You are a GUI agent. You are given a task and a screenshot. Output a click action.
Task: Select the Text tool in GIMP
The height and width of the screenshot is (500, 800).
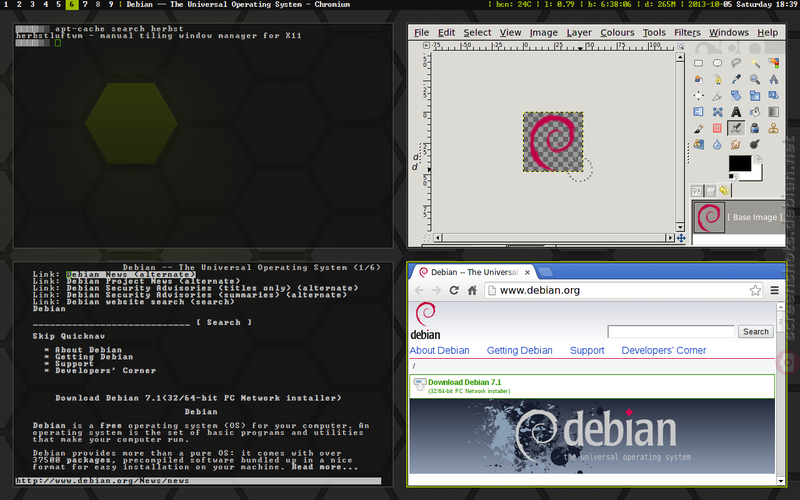[736, 112]
